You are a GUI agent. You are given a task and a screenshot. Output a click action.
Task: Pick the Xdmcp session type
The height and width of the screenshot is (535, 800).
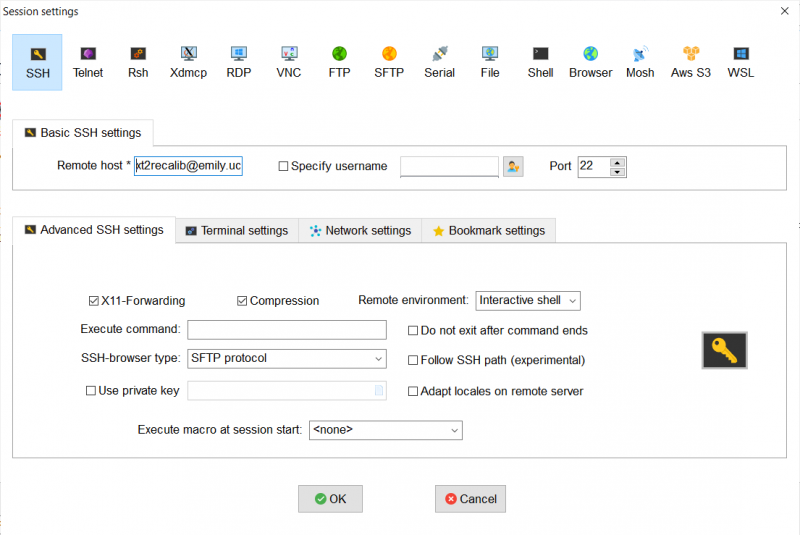tap(188, 62)
